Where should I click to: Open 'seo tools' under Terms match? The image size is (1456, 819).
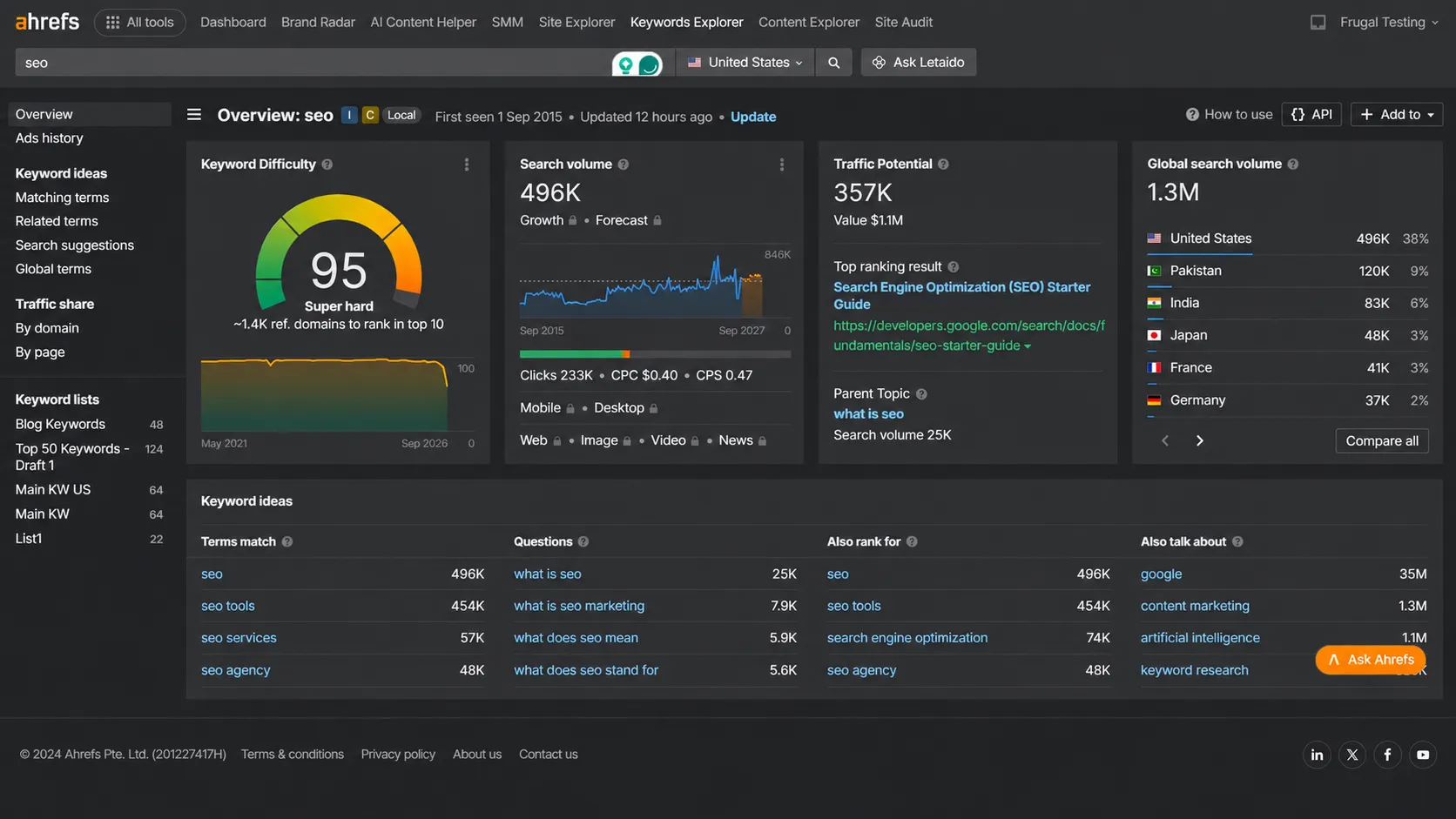pos(228,607)
